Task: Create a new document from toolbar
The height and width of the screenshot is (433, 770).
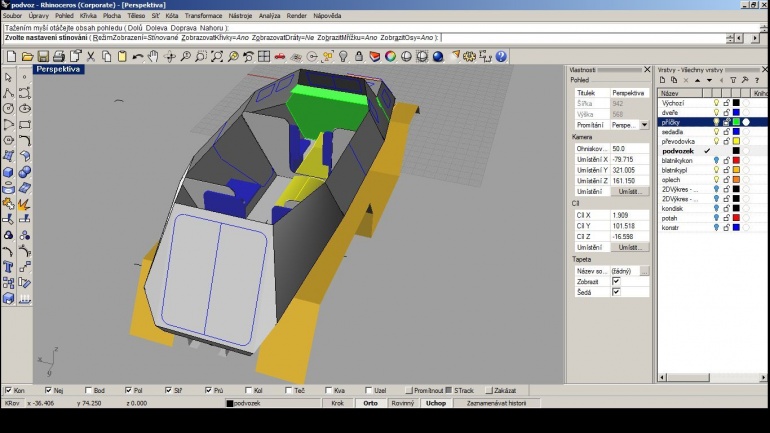Action: pyautogui.click(x=11, y=56)
